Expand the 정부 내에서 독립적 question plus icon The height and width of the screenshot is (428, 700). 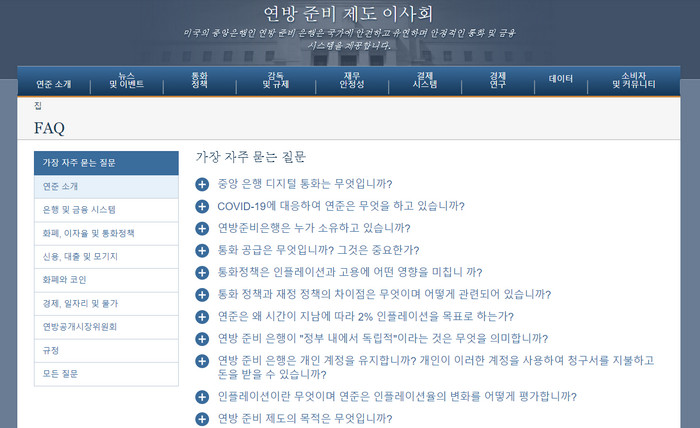(x=202, y=339)
